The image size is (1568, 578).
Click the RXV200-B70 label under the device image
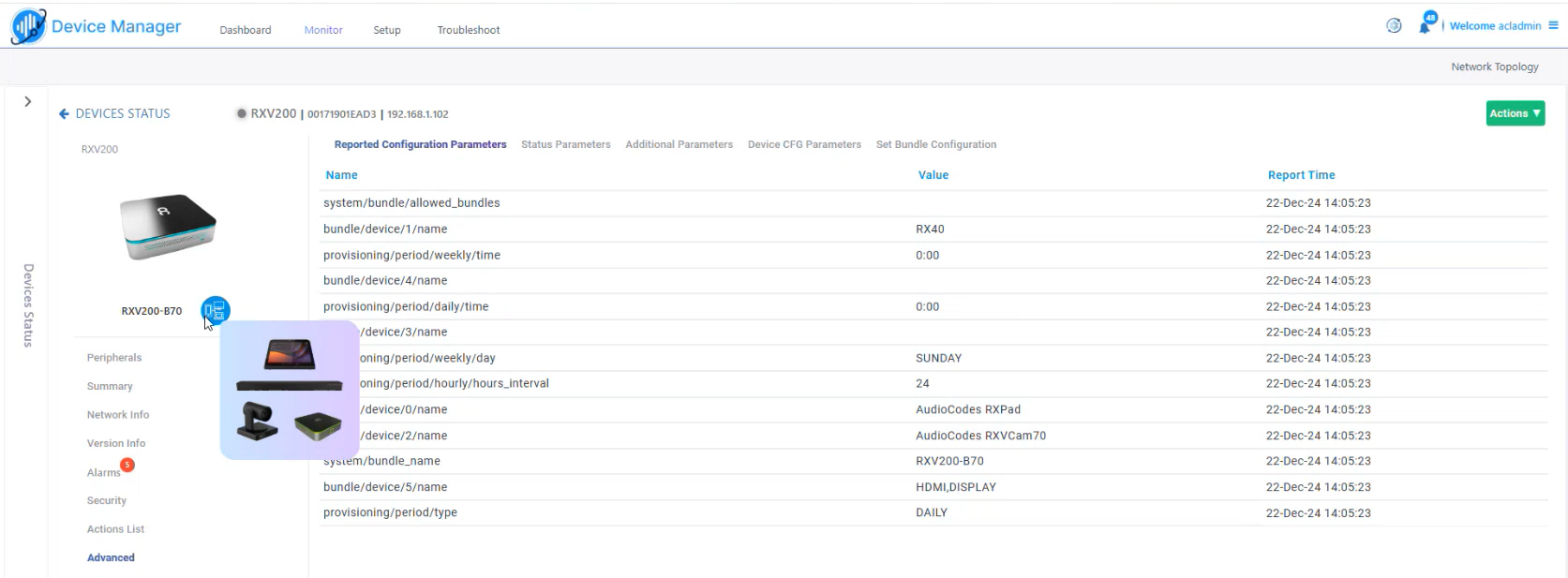click(x=151, y=311)
